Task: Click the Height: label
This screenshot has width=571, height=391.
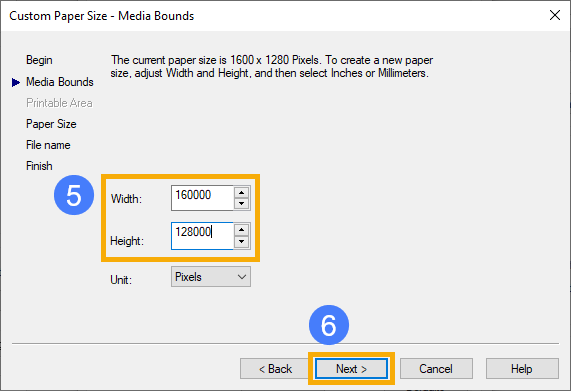Action: click(x=127, y=241)
